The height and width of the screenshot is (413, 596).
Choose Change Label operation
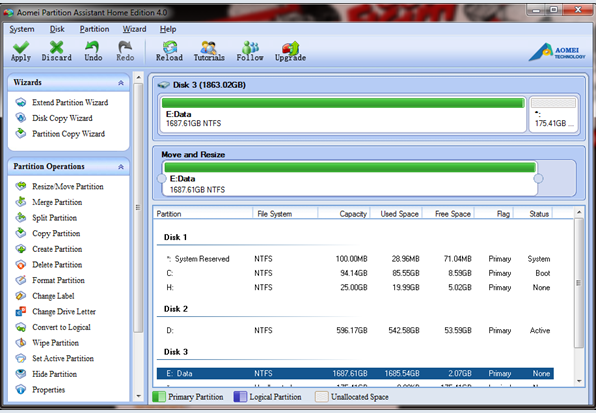click(53, 296)
